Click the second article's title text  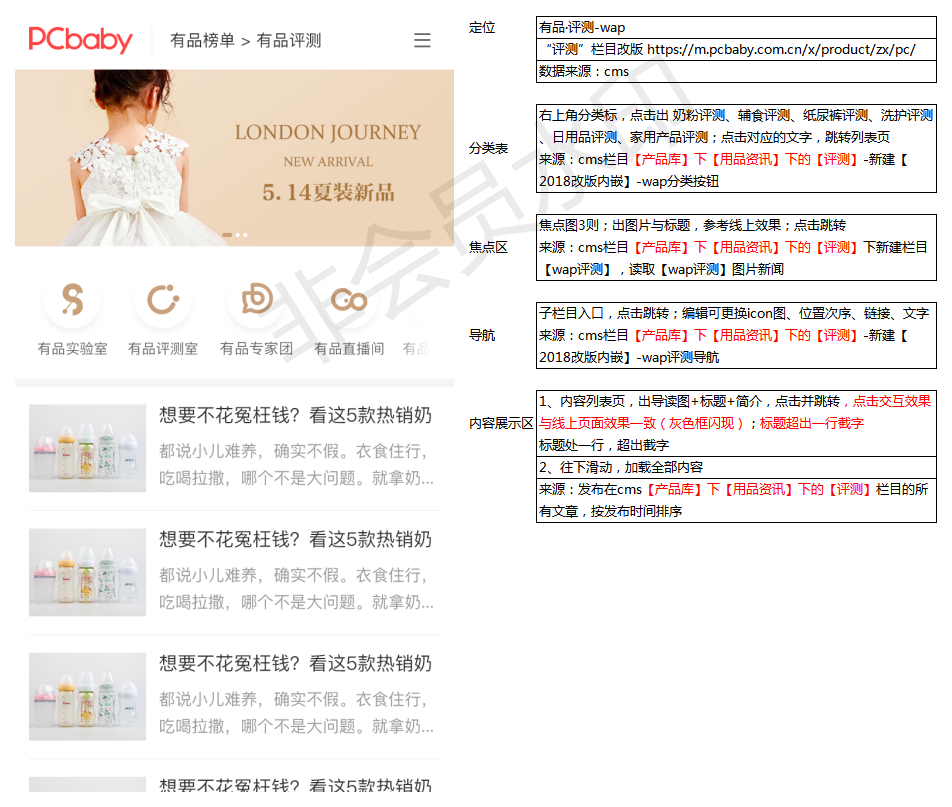tap(295, 540)
